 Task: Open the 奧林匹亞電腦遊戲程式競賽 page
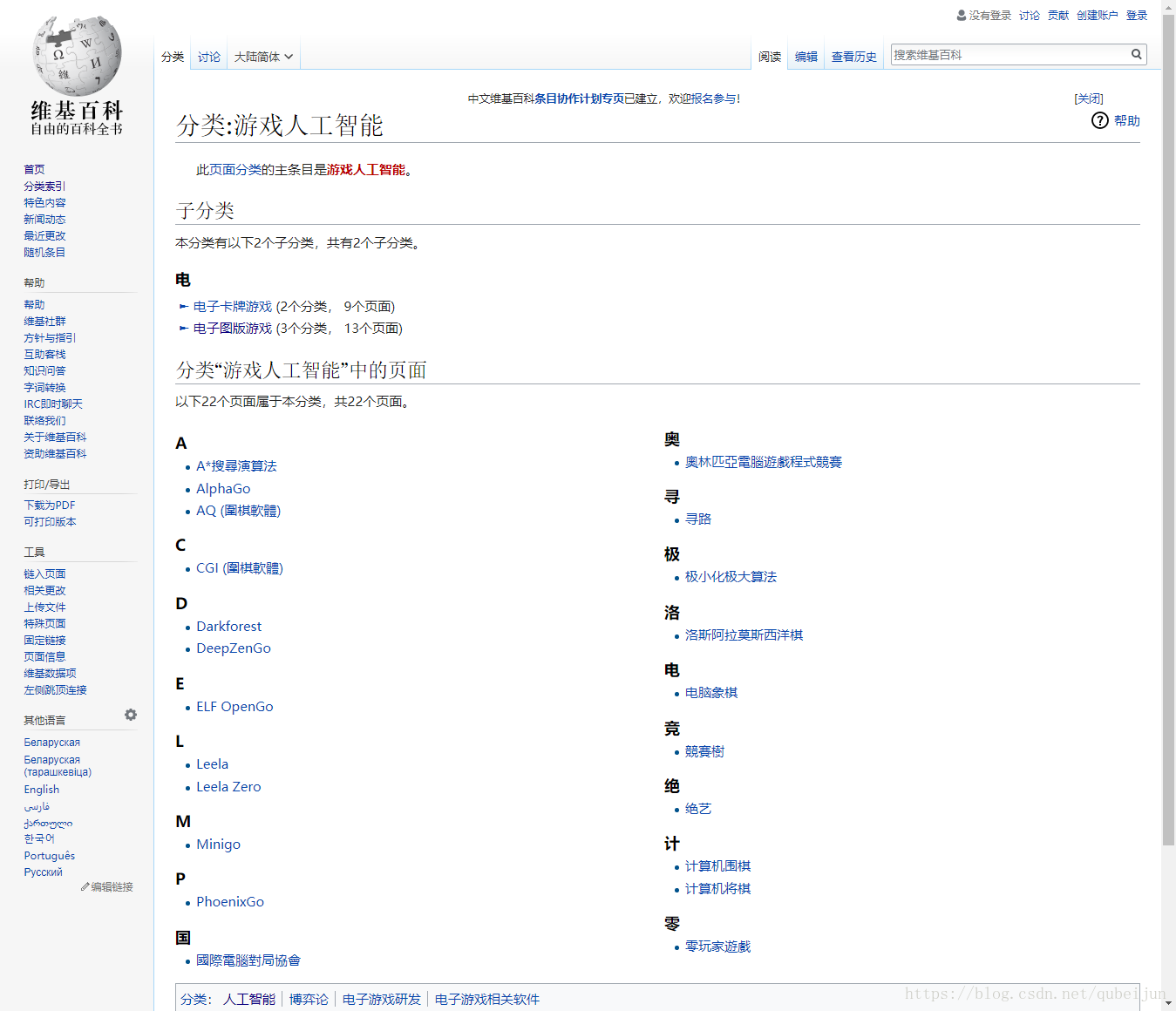coord(764,462)
